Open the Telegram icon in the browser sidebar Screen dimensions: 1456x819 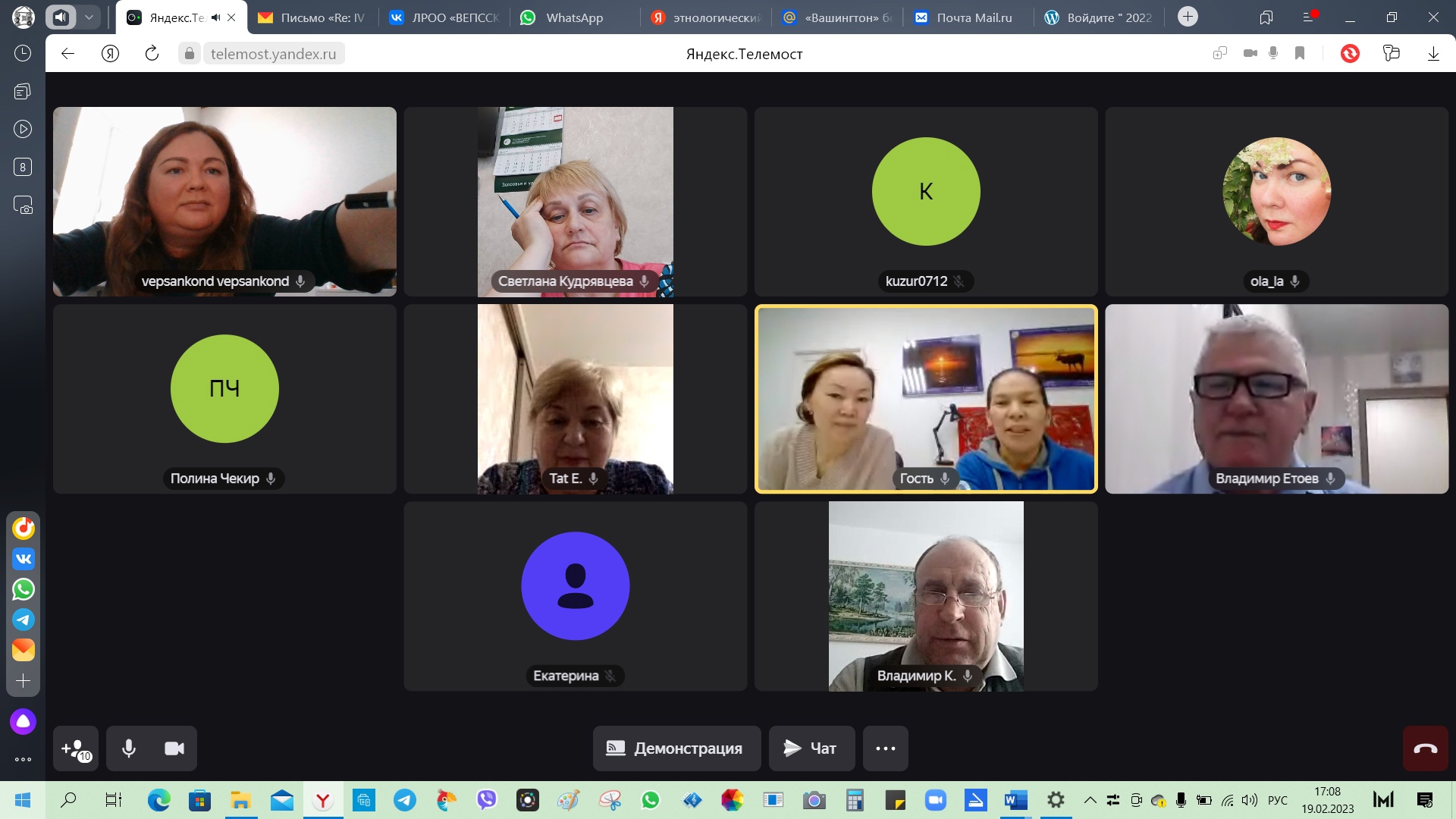pos(24,620)
